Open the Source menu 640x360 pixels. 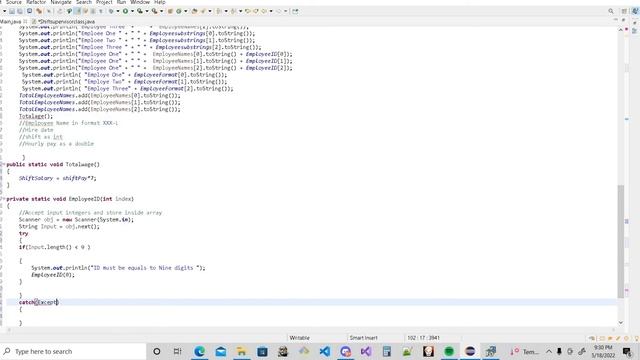[x=13, y=2]
